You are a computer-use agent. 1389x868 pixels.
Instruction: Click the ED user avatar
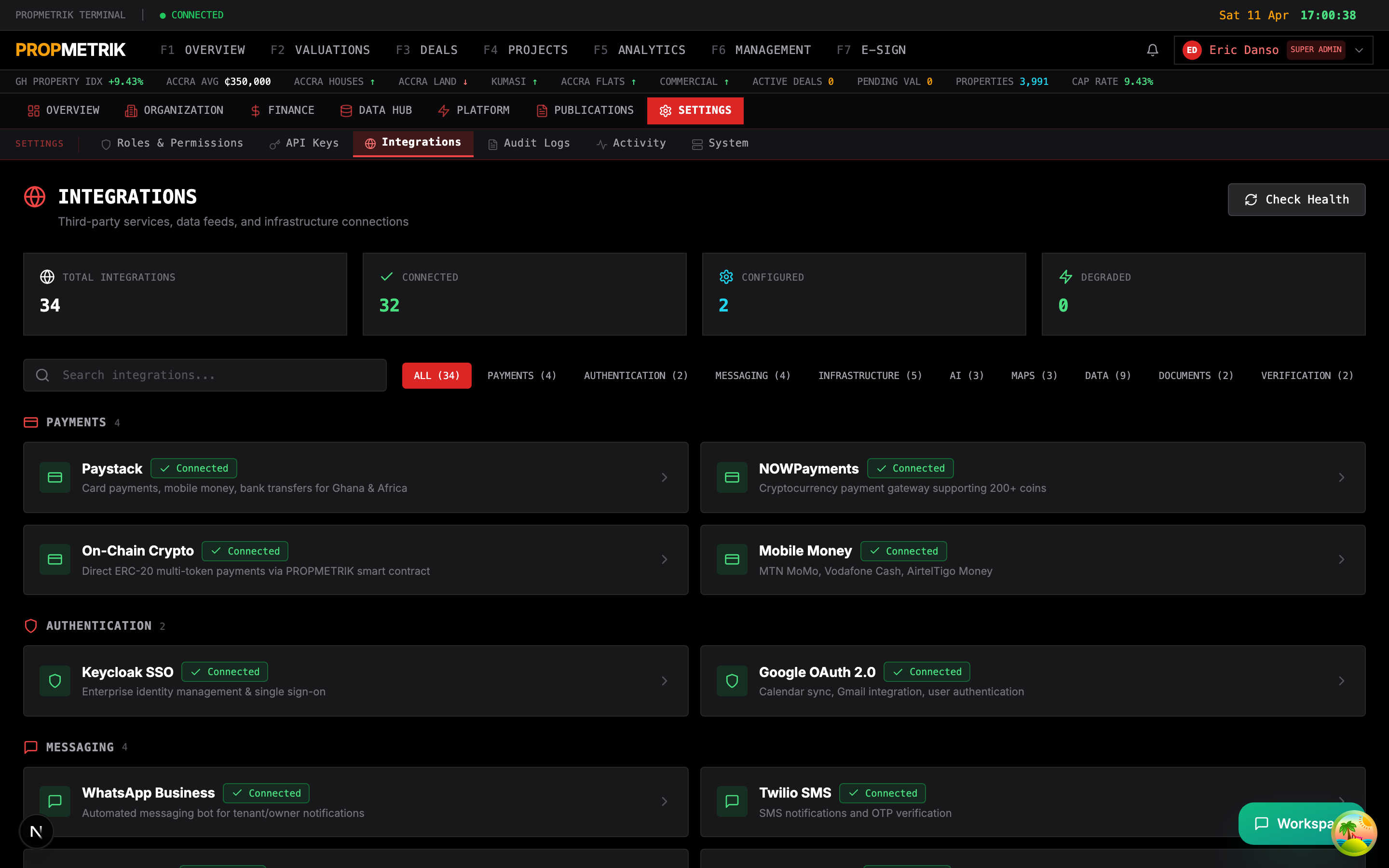1192,50
